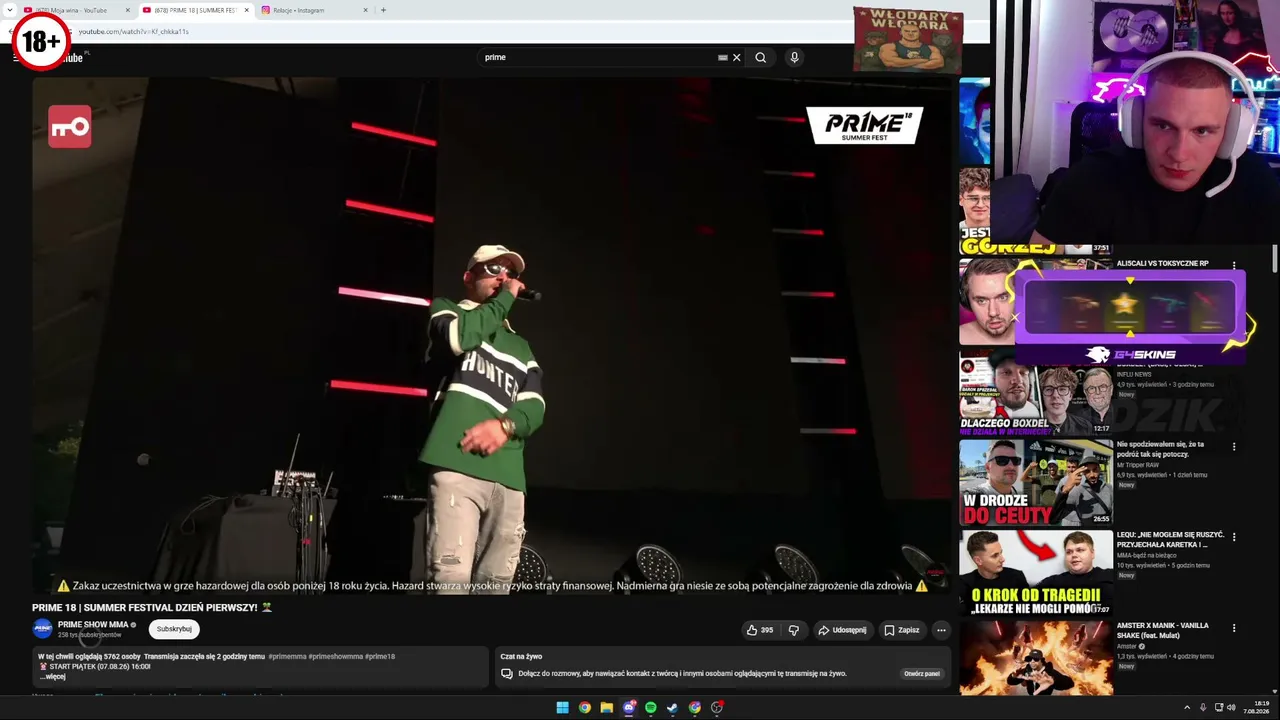The width and height of the screenshot is (1280, 720).
Task: Open the PRIME SHOW MMA channel name link
Action: pos(93,625)
